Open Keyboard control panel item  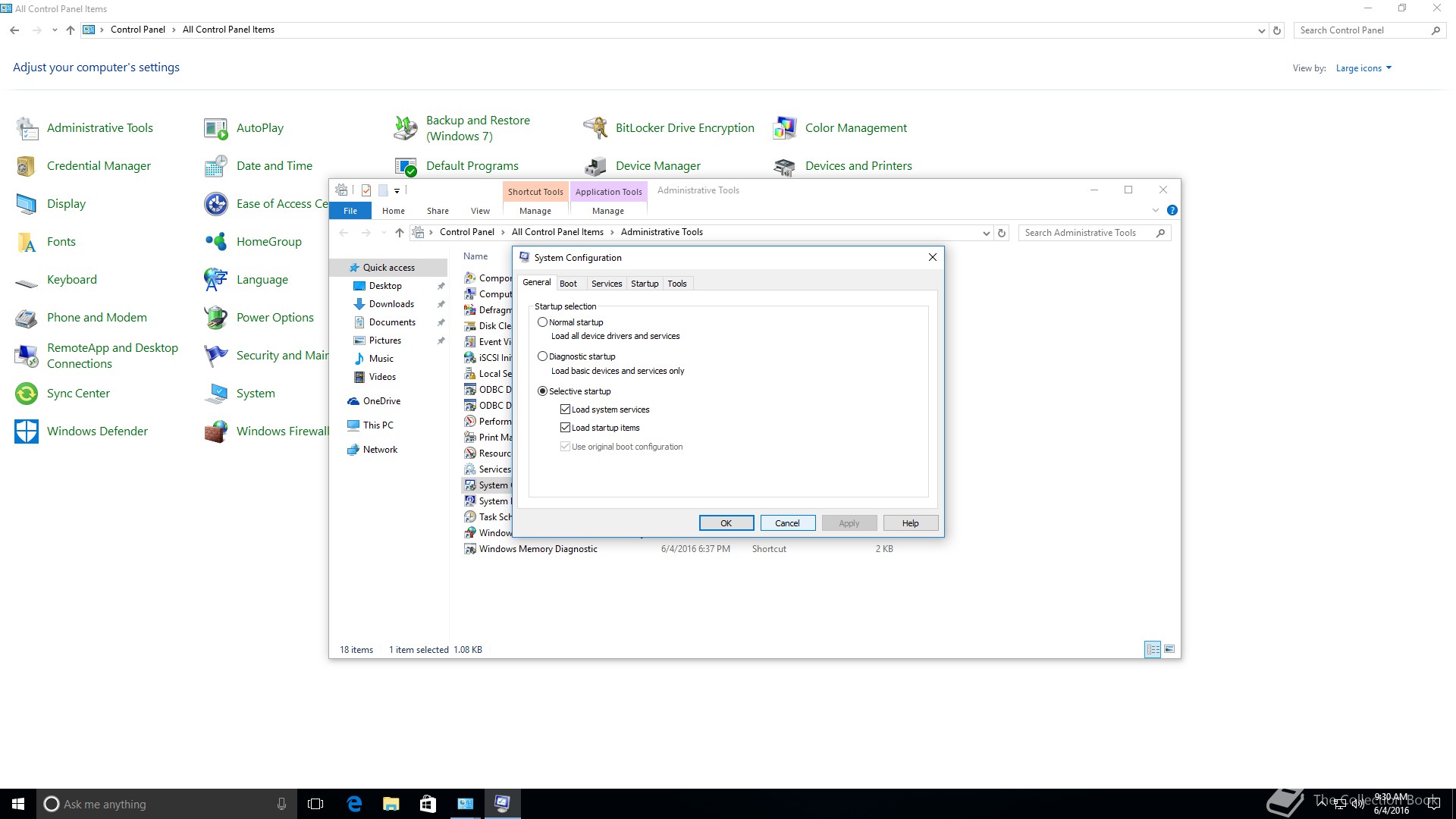56,280
